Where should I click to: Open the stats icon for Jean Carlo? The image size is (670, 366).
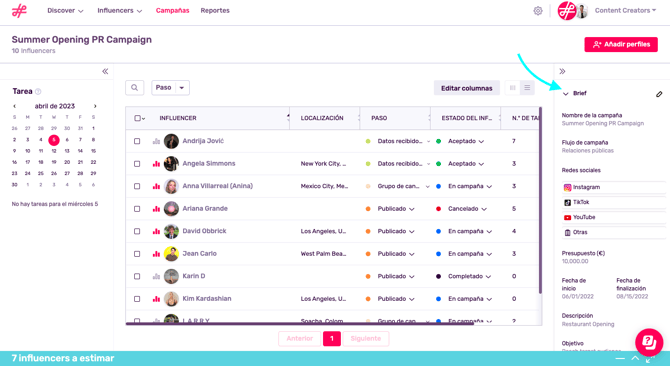156,254
